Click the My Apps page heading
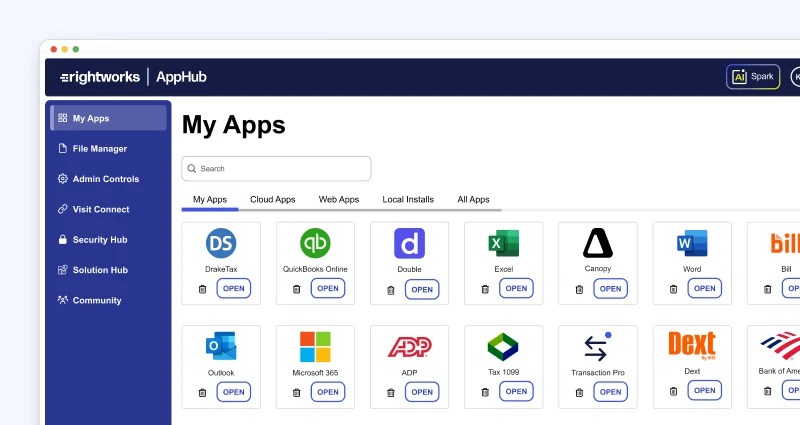 point(234,126)
